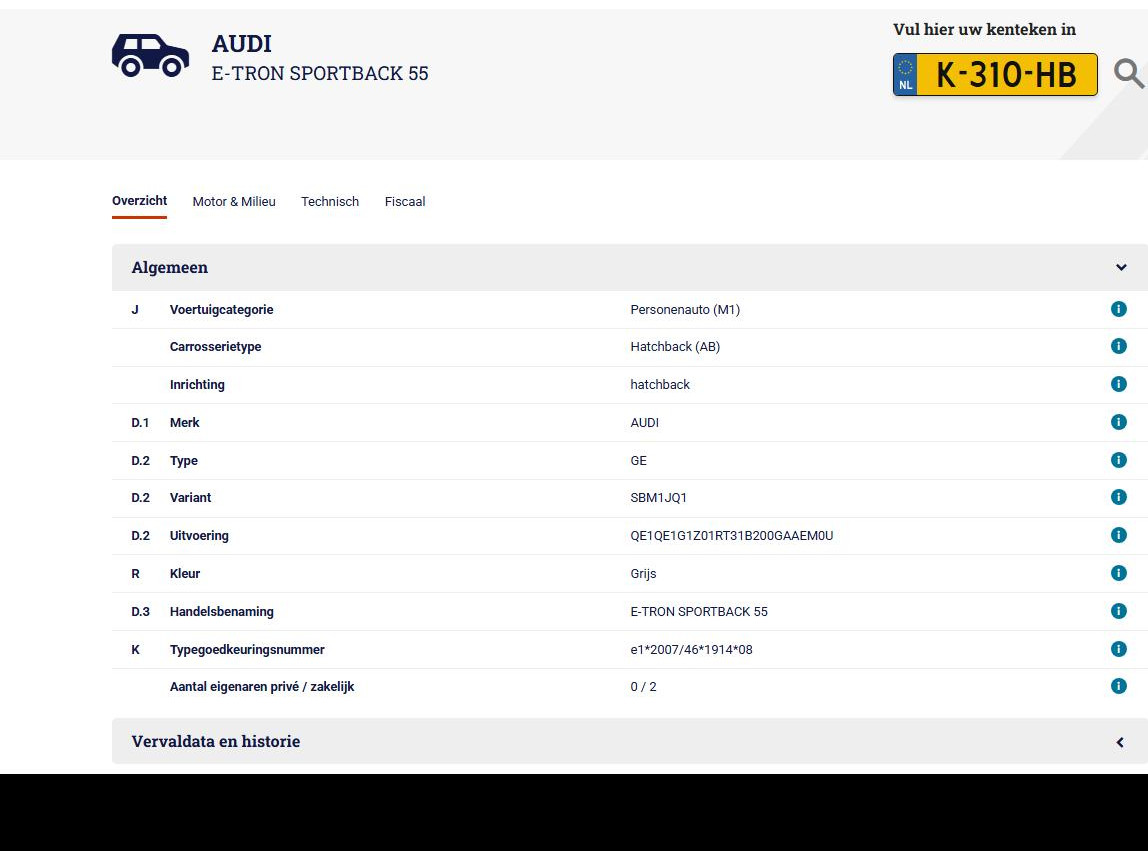Click the kenteken input field K-310-HB
The image size is (1148, 861).
[x=1005, y=75]
